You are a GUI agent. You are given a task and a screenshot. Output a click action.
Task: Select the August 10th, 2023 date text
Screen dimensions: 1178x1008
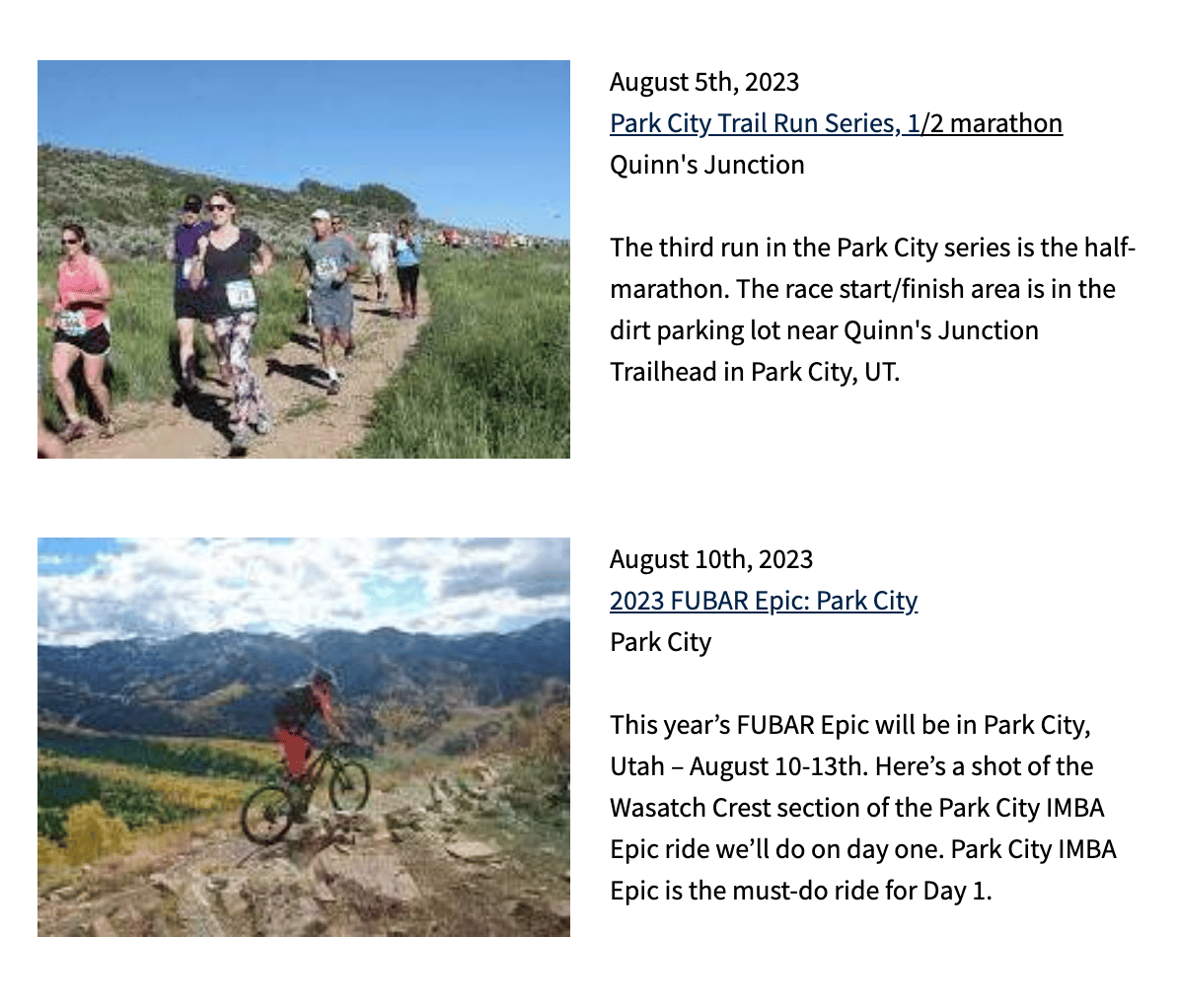click(x=710, y=559)
